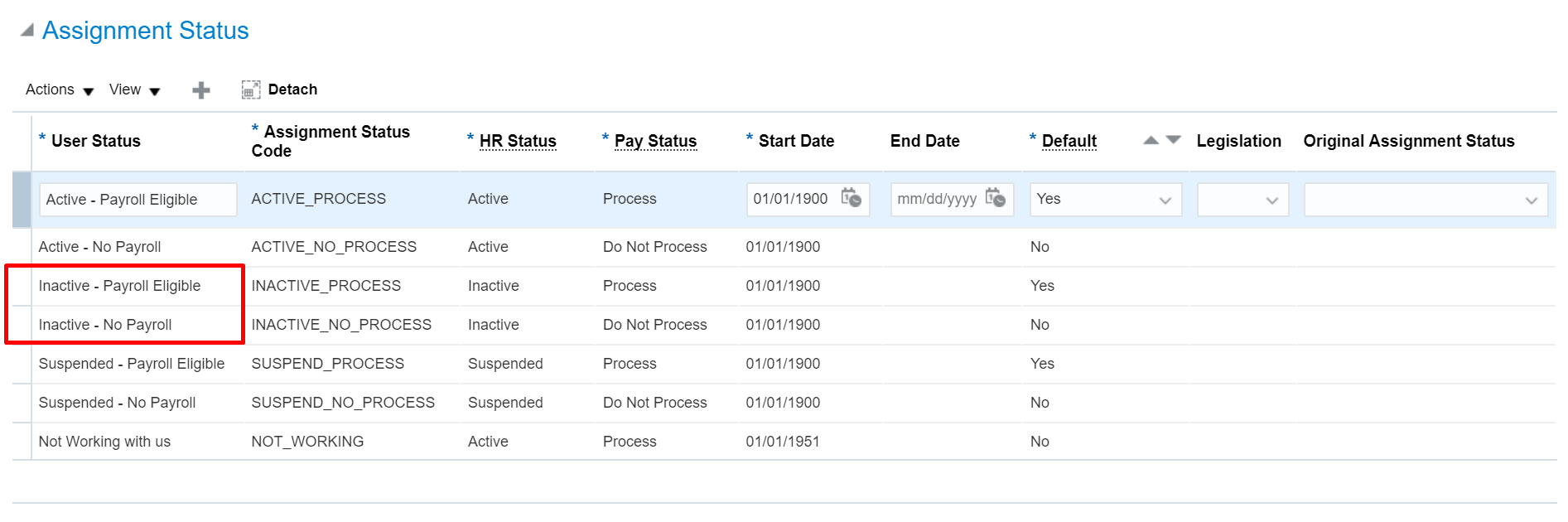Click Suspended HR status in SUSPEND_PROCESS row
The width and height of the screenshot is (1568, 522).
tap(505, 364)
